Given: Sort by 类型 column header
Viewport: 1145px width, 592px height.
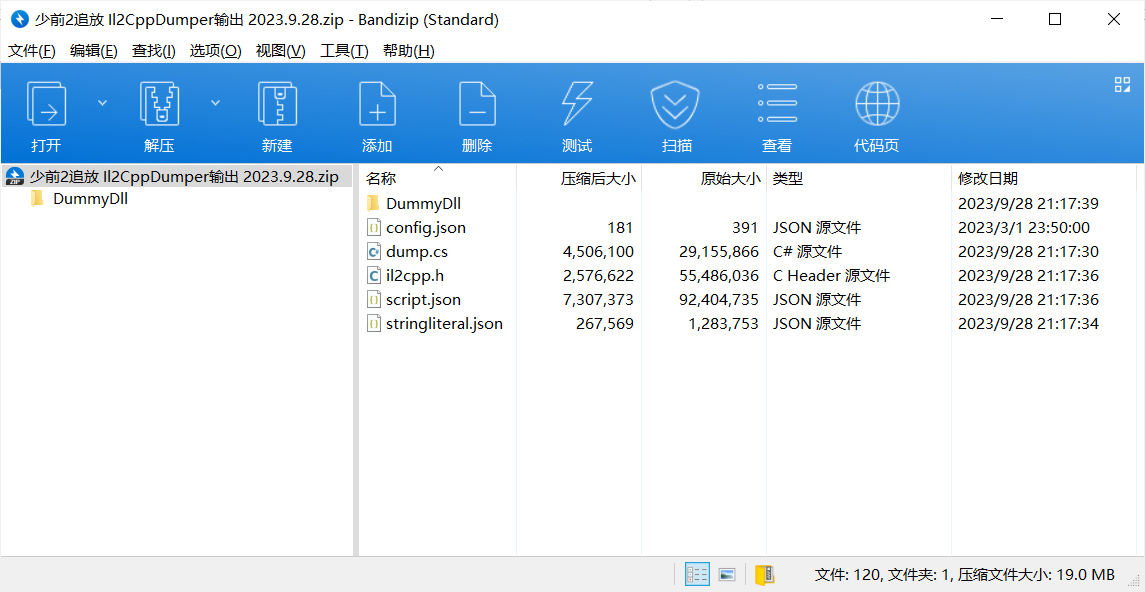Looking at the screenshot, I should point(859,178).
